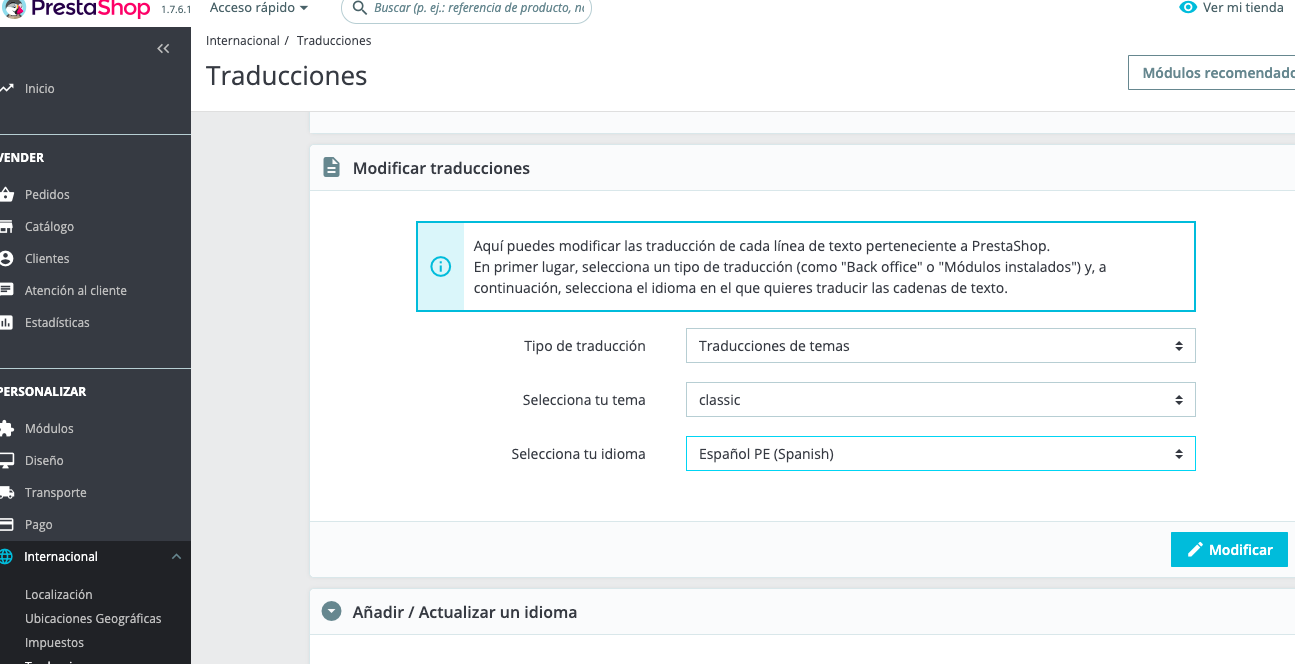The width and height of the screenshot is (1295, 664).
Task: Click the round arrow icon beside Añadir / Actualizar un idioma
Action: [x=331, y=611]
